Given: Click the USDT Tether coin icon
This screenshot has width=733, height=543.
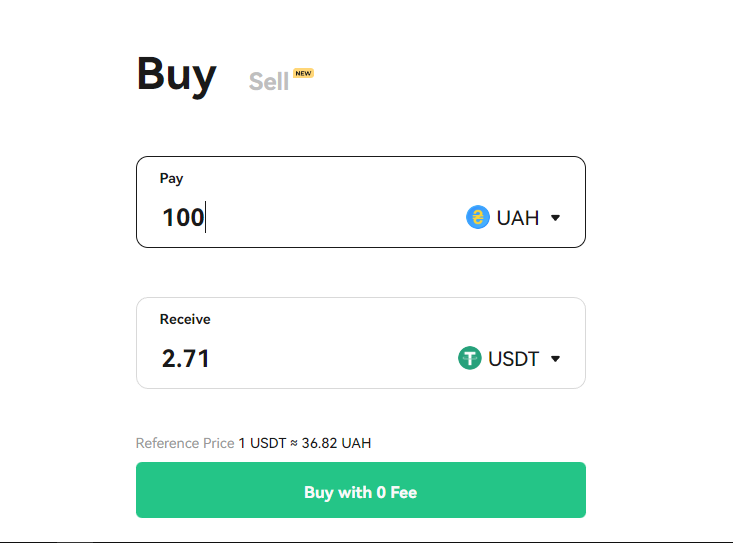Looking at the screenshot, I should 470,358.
